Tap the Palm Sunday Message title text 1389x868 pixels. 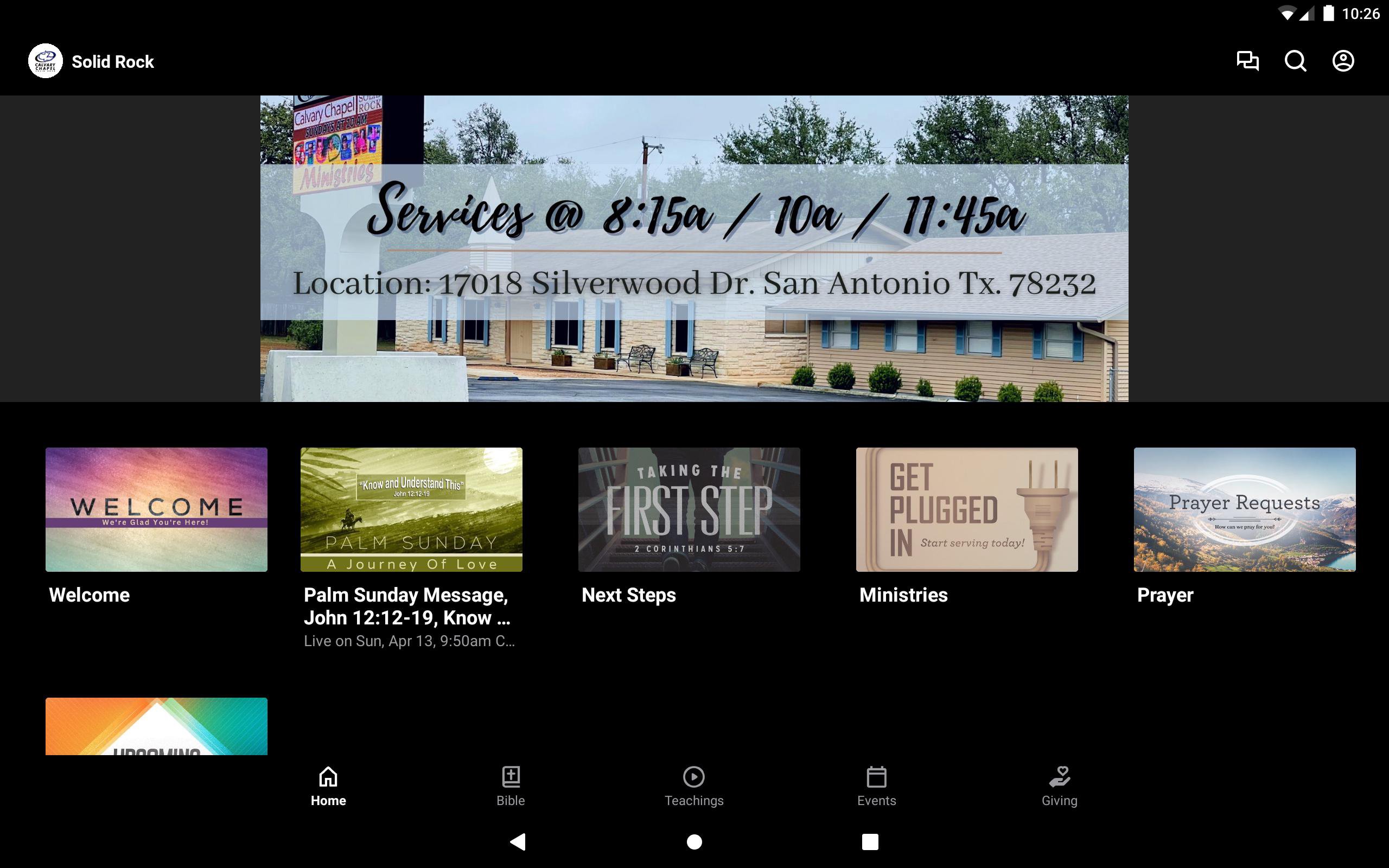(406, 606)
